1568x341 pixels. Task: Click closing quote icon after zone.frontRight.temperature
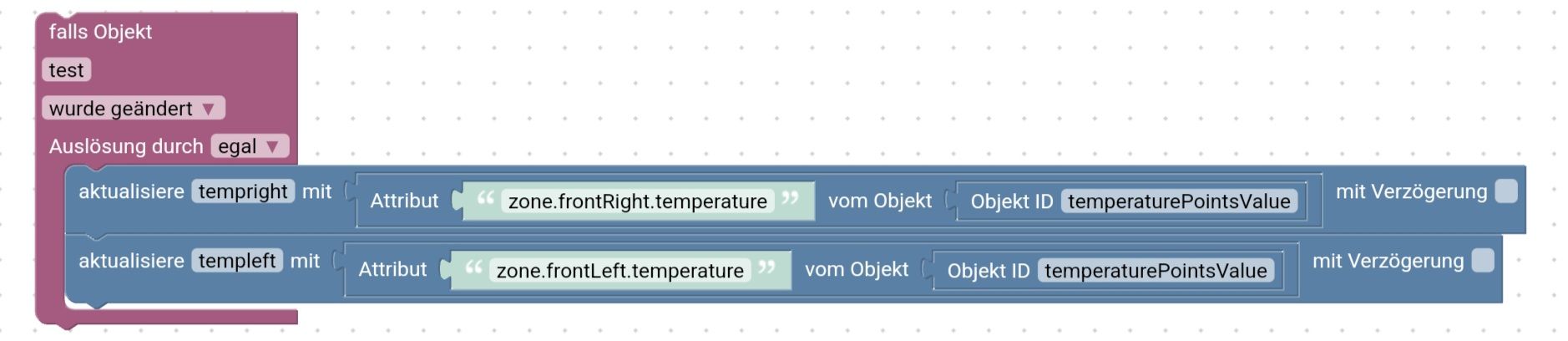[x=790, y=200]
